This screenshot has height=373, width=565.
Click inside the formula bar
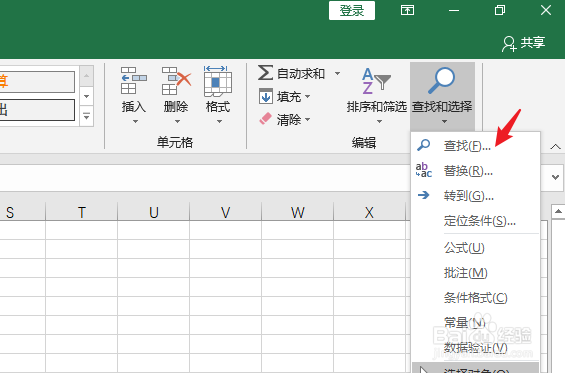coord(205,178)
